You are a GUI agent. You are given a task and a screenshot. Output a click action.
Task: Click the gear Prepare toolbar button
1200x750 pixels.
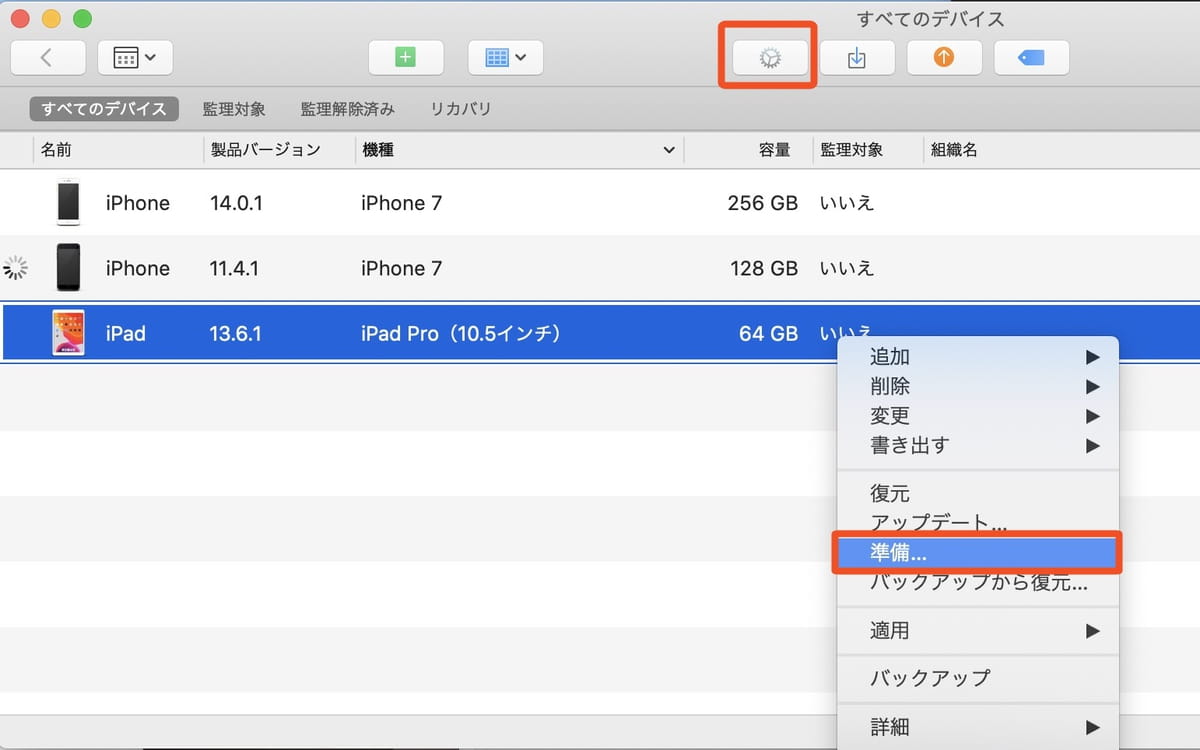point(769,58)
